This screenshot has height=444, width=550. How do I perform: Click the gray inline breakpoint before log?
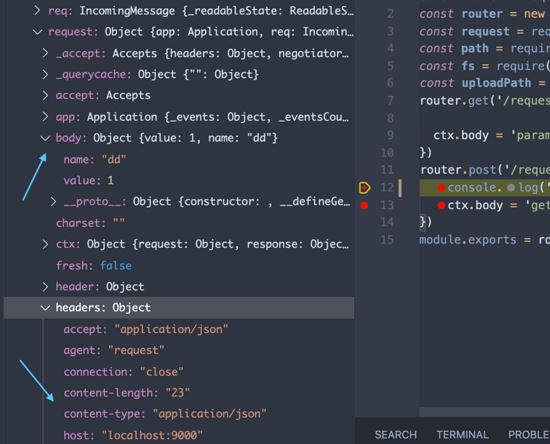511,188
